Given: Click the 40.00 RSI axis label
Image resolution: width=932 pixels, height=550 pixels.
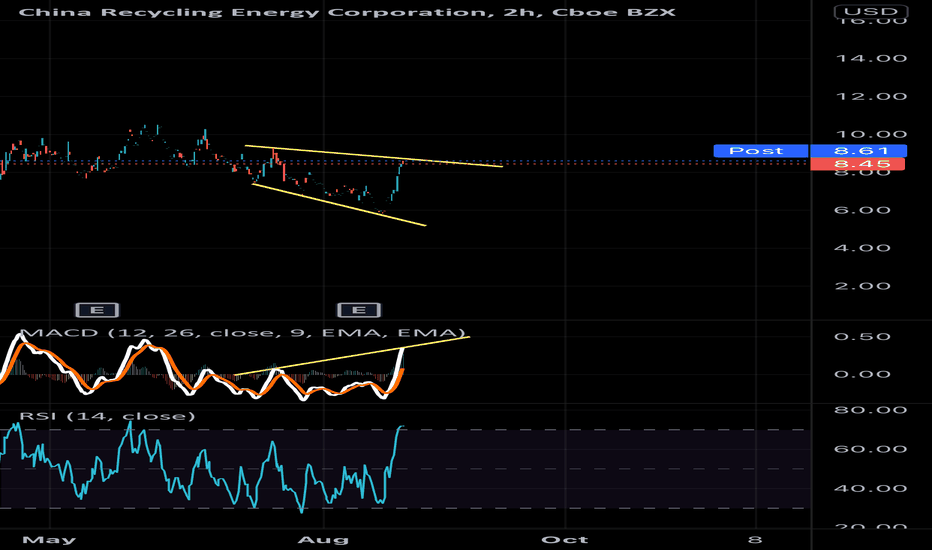Looking at the screenshot, I should [x=871, y=489].
